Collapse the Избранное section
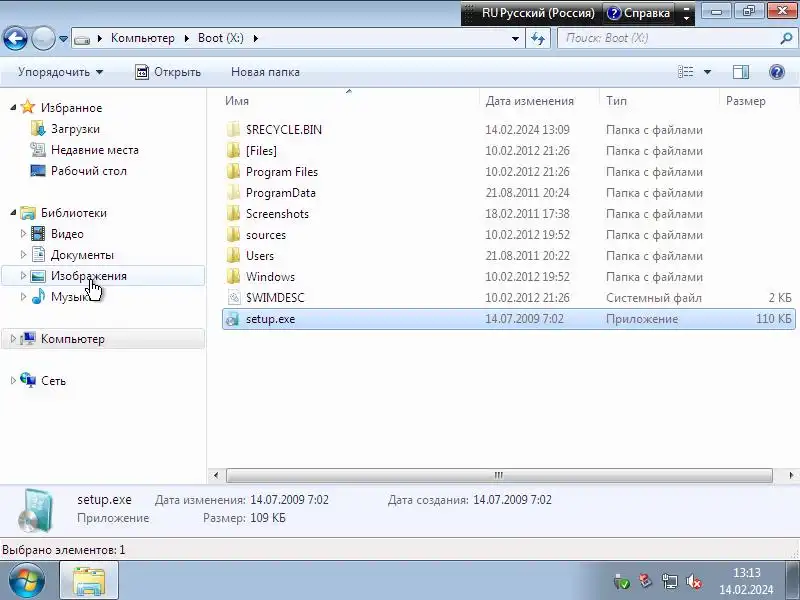800x600 pixels. point(13,107)
